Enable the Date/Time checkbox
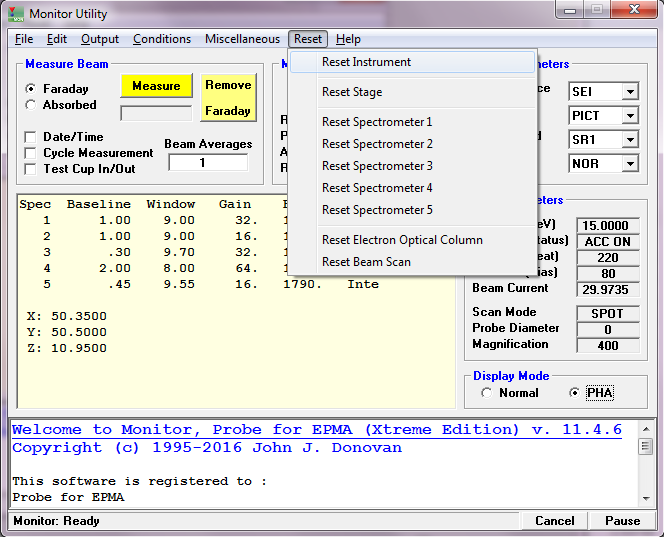Viewport: 664px width, 537px height. (x=31, y=137)
